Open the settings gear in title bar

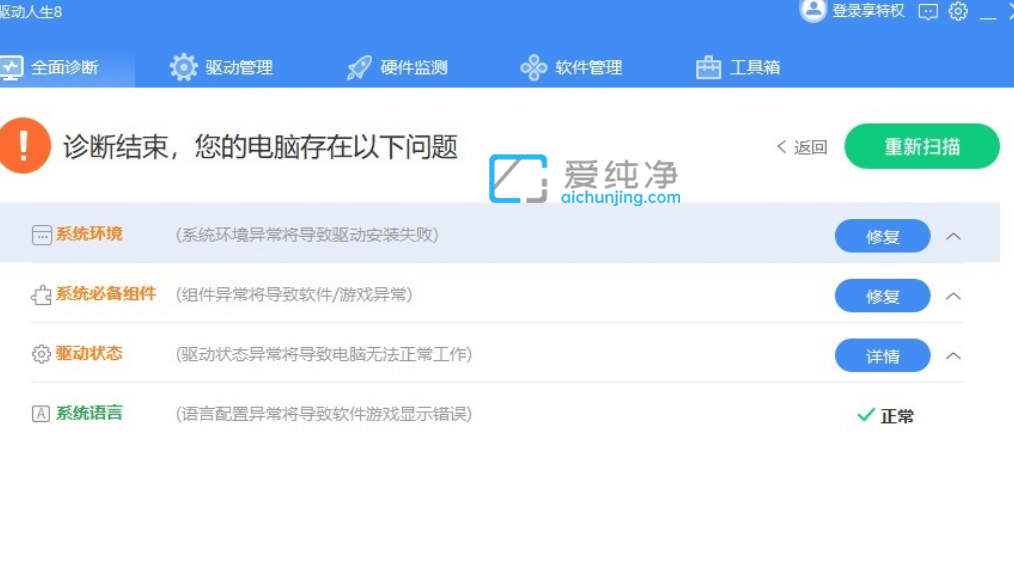958,12
